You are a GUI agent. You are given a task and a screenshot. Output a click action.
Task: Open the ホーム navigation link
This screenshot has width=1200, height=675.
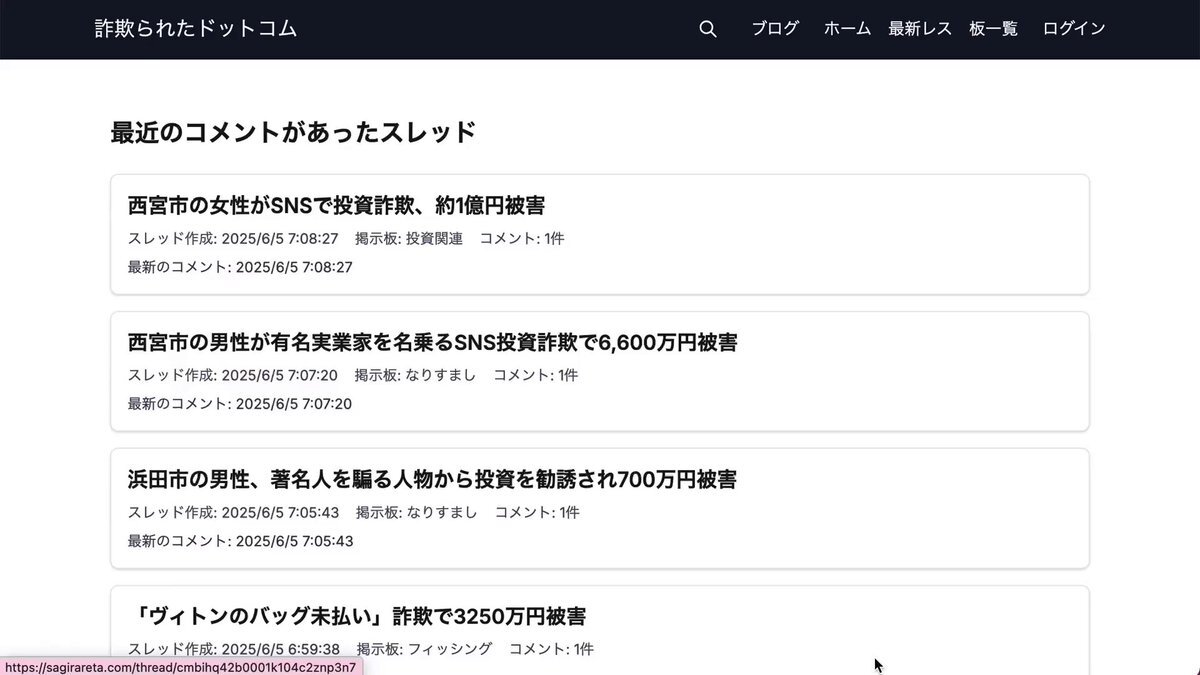pos(847,29)
